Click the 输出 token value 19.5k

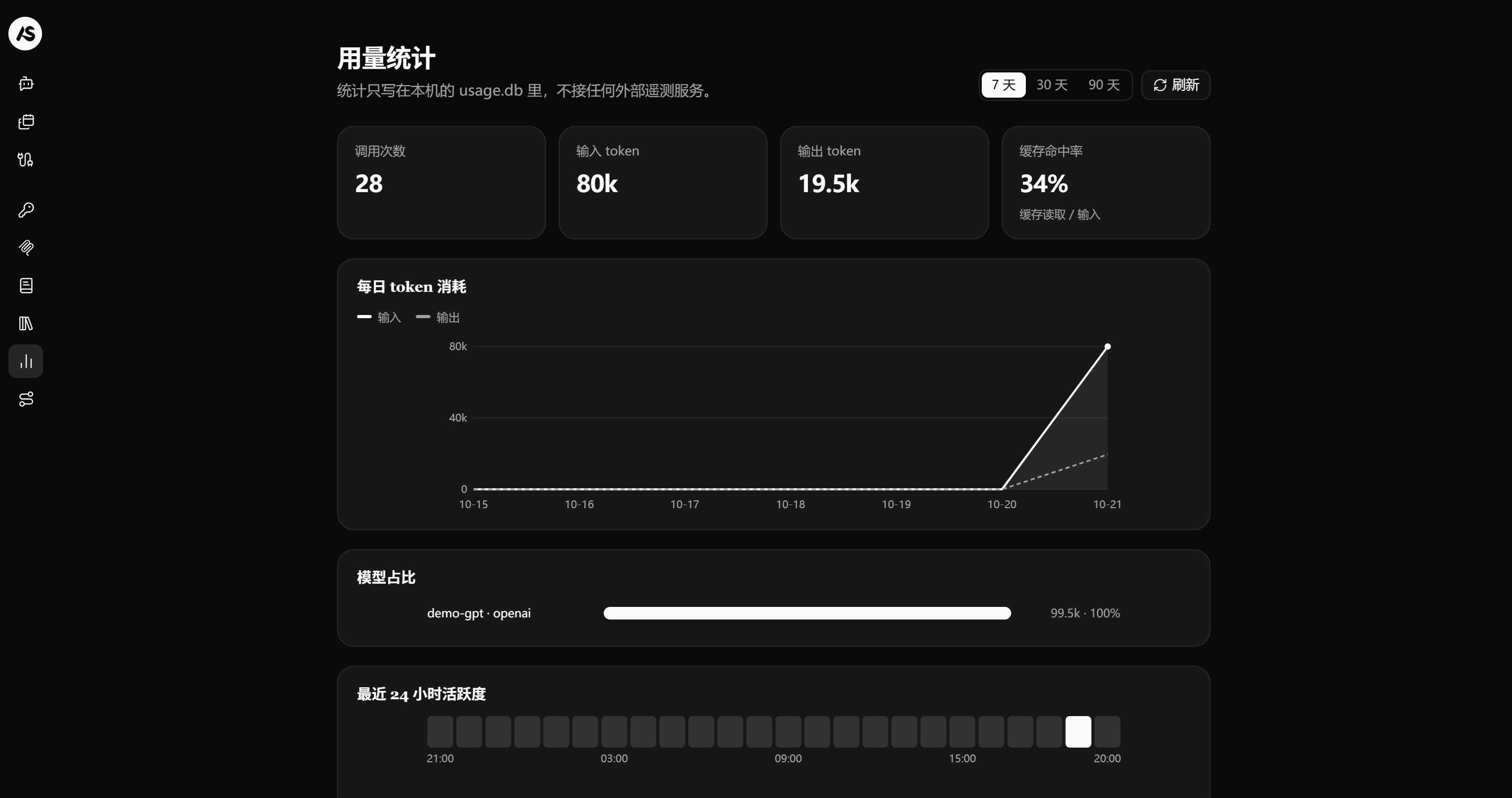828,184
